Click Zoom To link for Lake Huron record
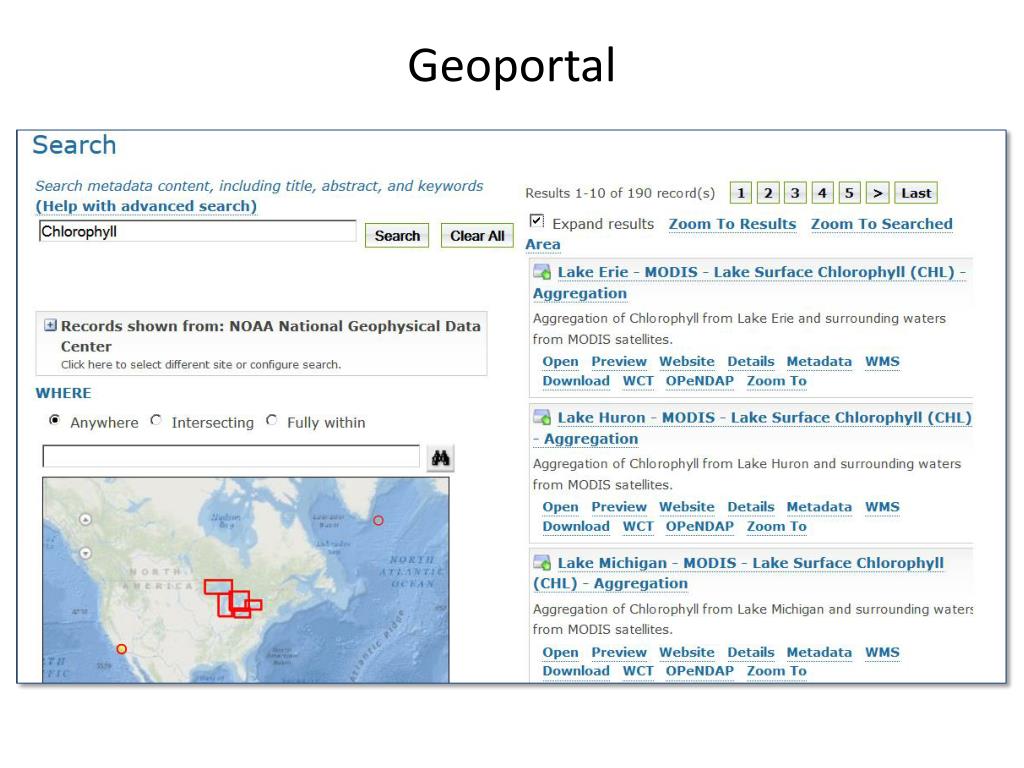 point(776,526)
